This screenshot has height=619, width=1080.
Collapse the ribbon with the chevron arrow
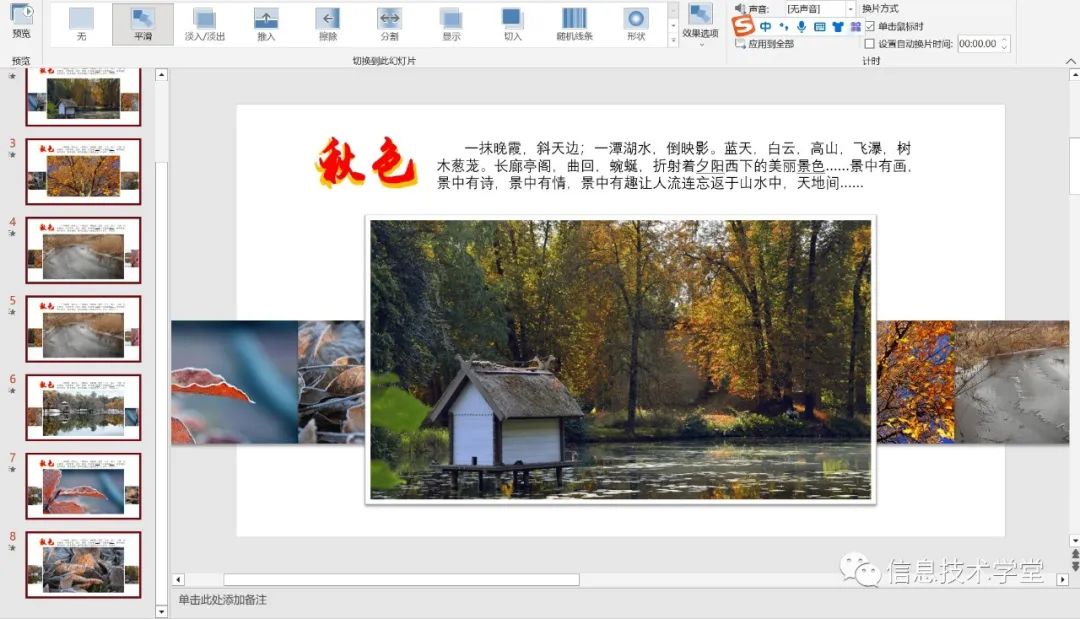pyautogui.click(x=1070, y=60)
